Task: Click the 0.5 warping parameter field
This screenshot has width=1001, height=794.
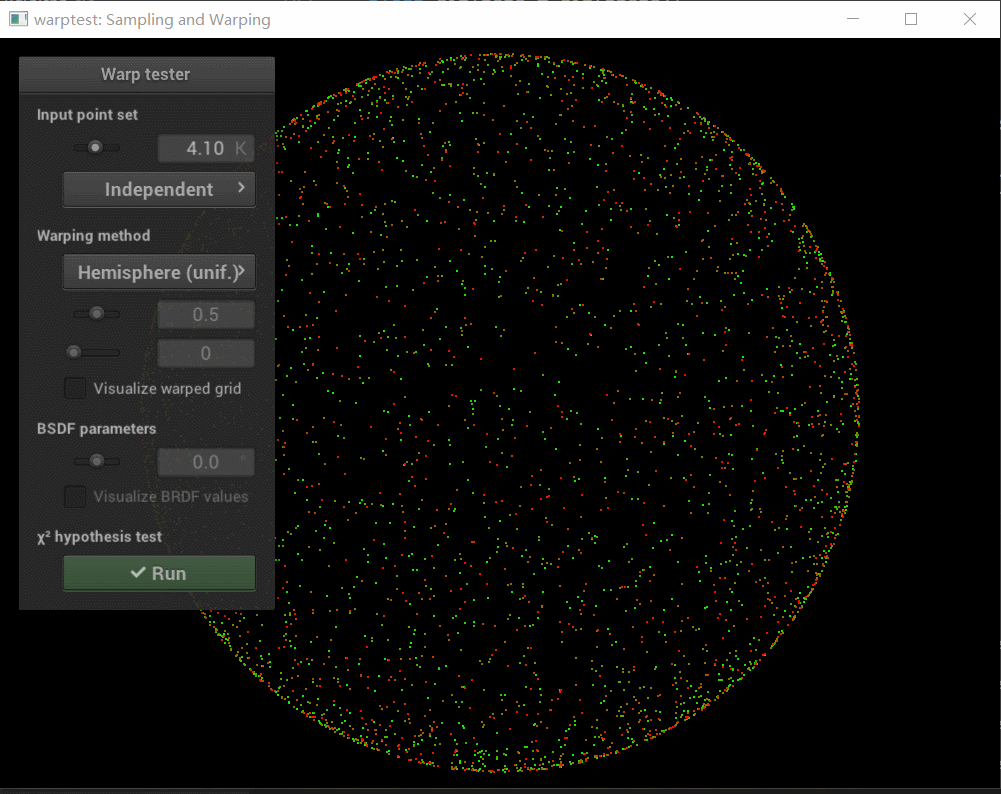Action: [206, 315]
